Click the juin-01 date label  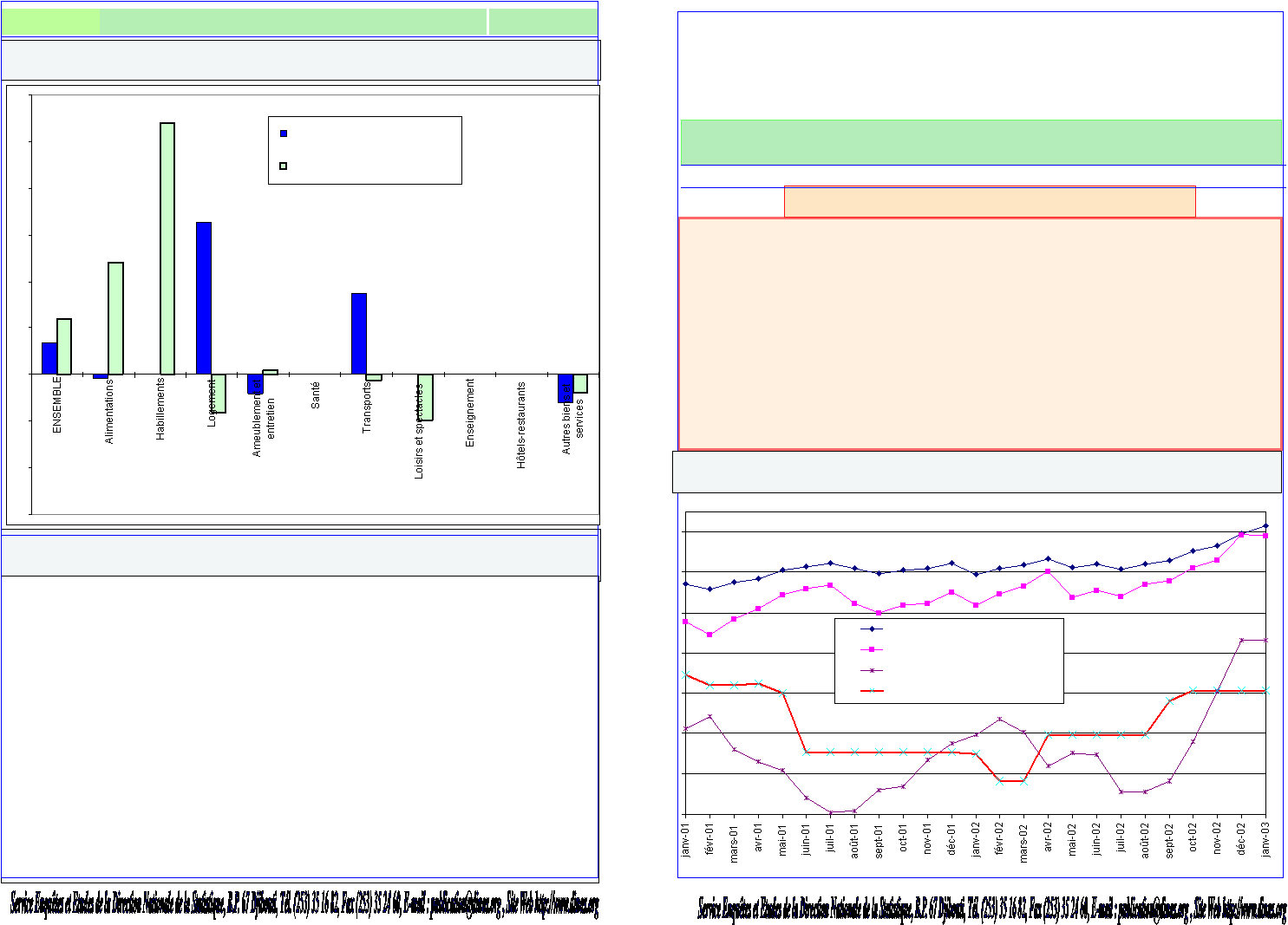807,838
